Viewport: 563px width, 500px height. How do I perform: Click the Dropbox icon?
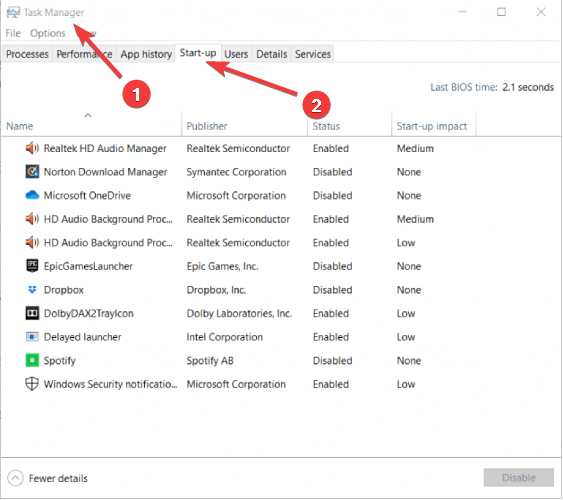[x=32, y=289]
